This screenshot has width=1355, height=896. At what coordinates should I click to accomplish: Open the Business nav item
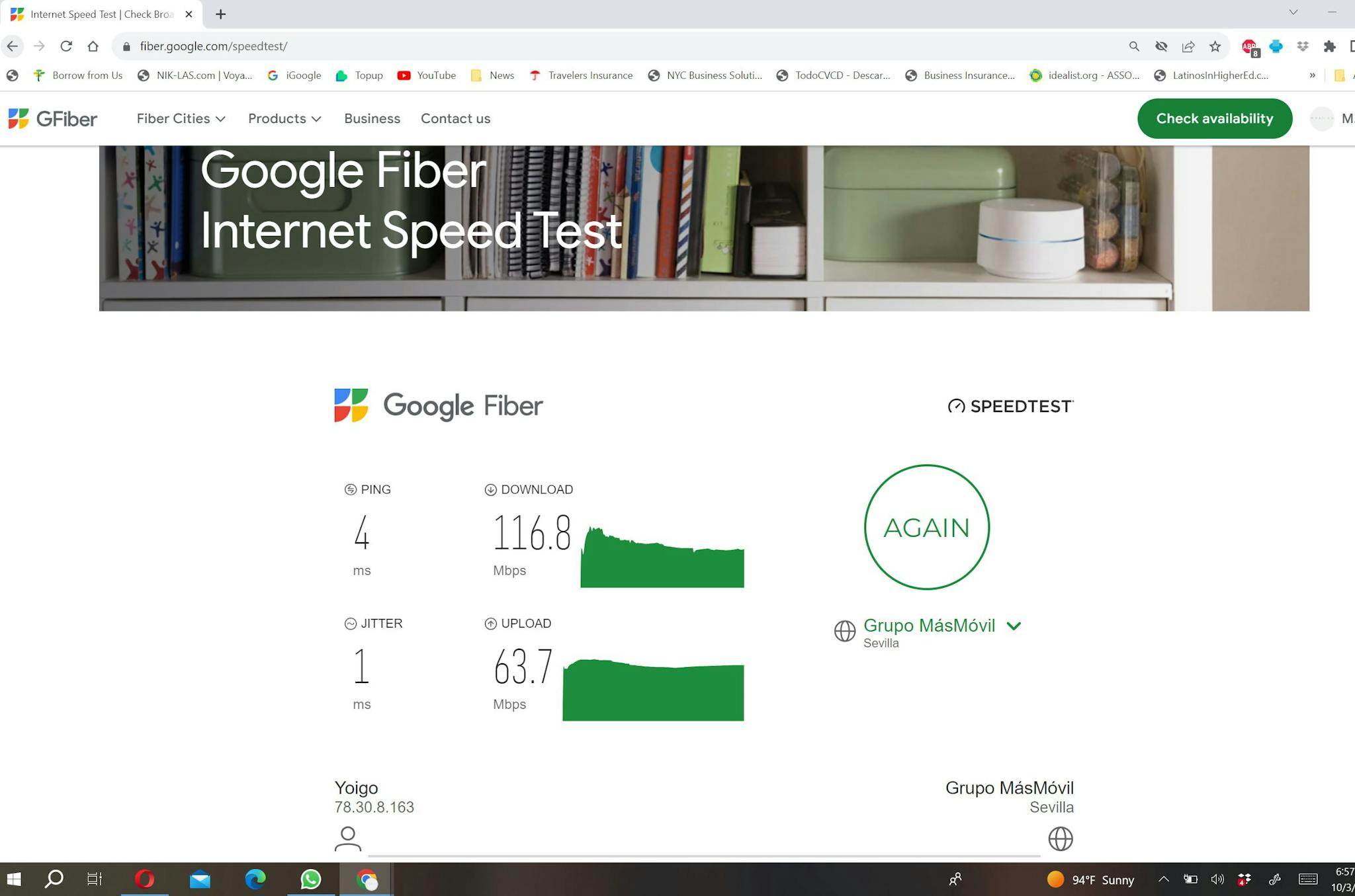click(x=372, y=119)
